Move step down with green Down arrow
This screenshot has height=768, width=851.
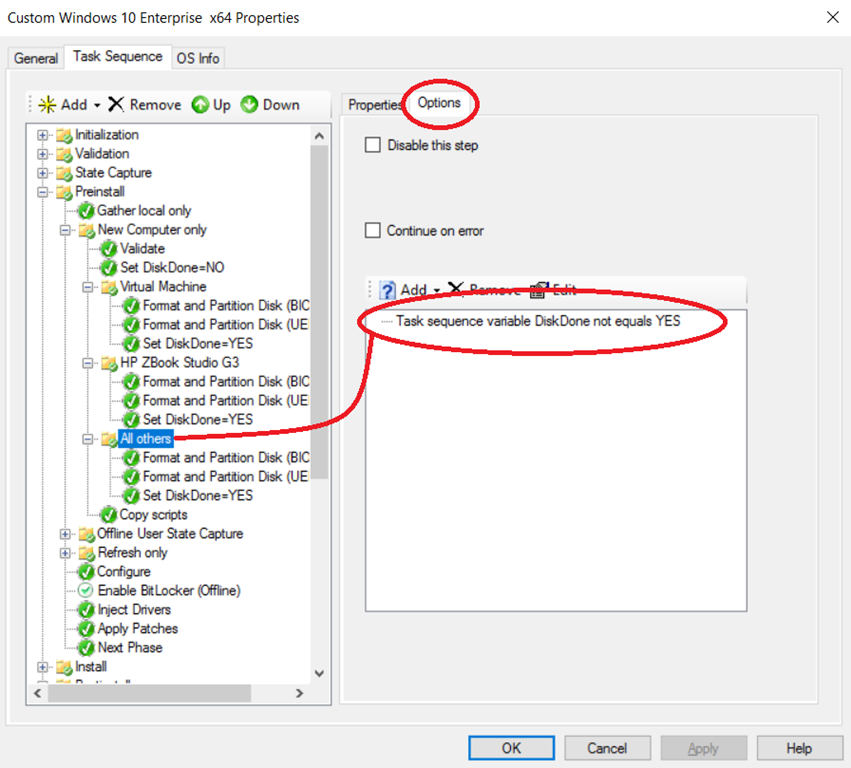point(249,105)
